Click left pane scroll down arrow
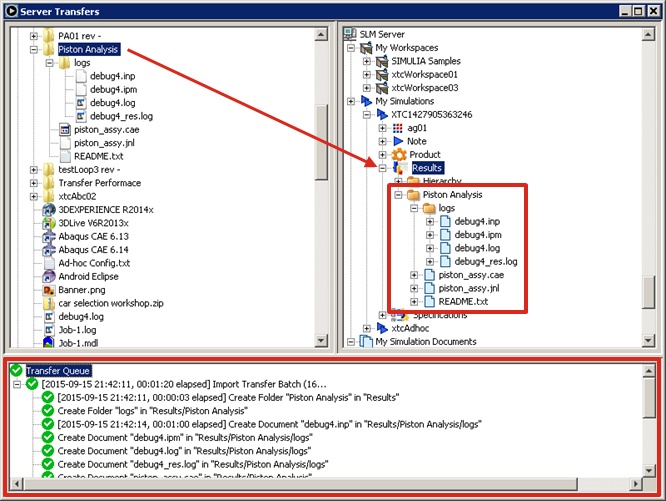Viewport: 666px width, 501px height. click(x=322, y=340)
